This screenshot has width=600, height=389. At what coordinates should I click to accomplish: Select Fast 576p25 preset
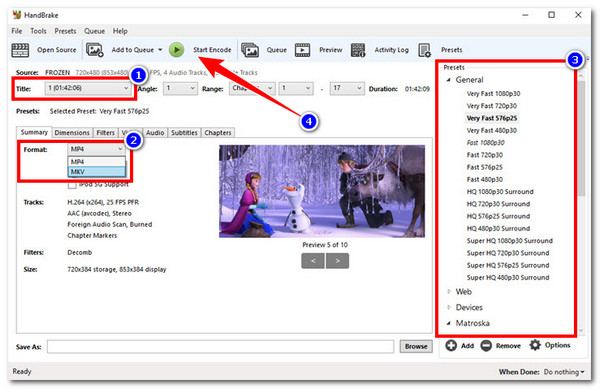point(485,167)
